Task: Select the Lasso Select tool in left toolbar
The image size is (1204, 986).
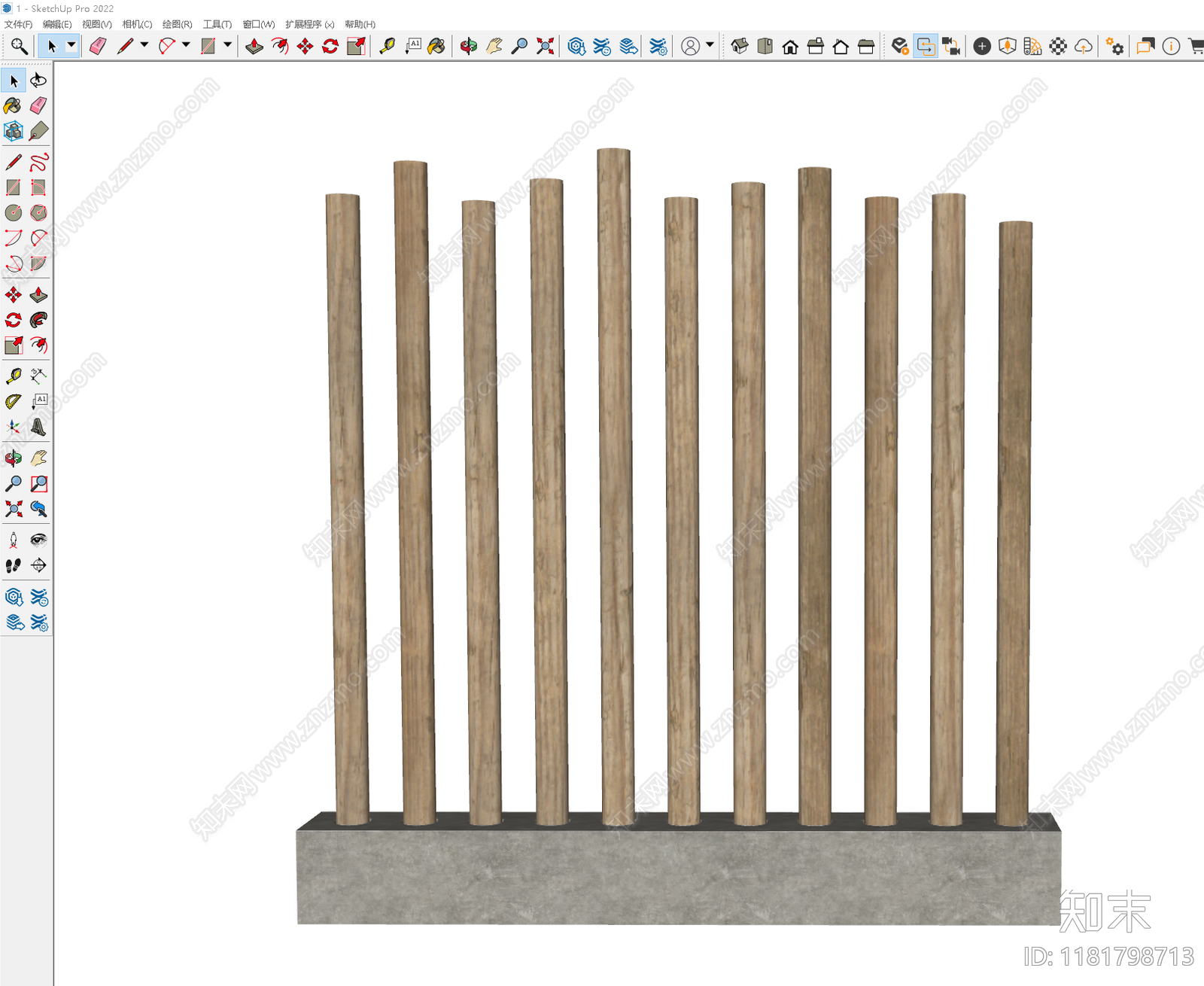Action: [38, 81]
